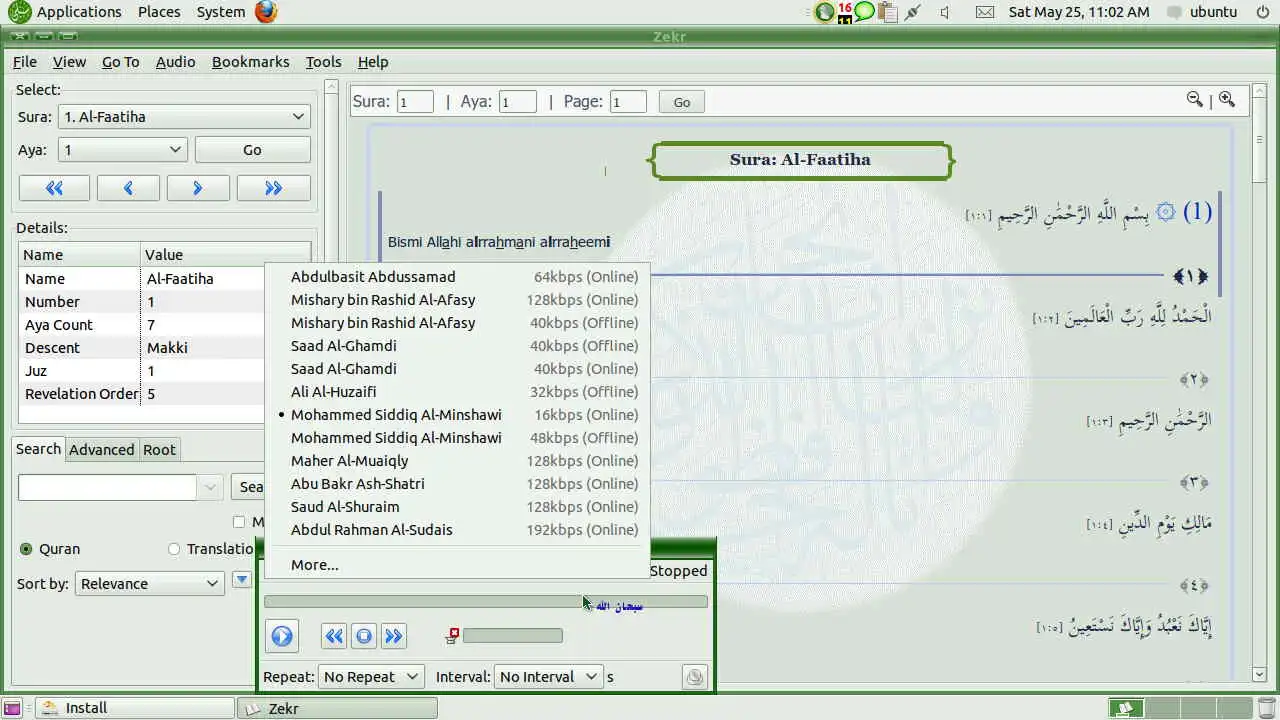Image resolution: width=1280 pixels, height=720 pixels.
Task: Click the network connection tray icon
Action: point(912,12)
